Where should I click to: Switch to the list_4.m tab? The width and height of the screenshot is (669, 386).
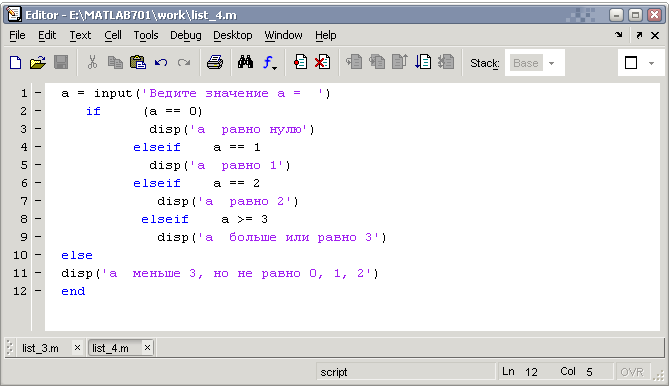[x=111, y=348]
